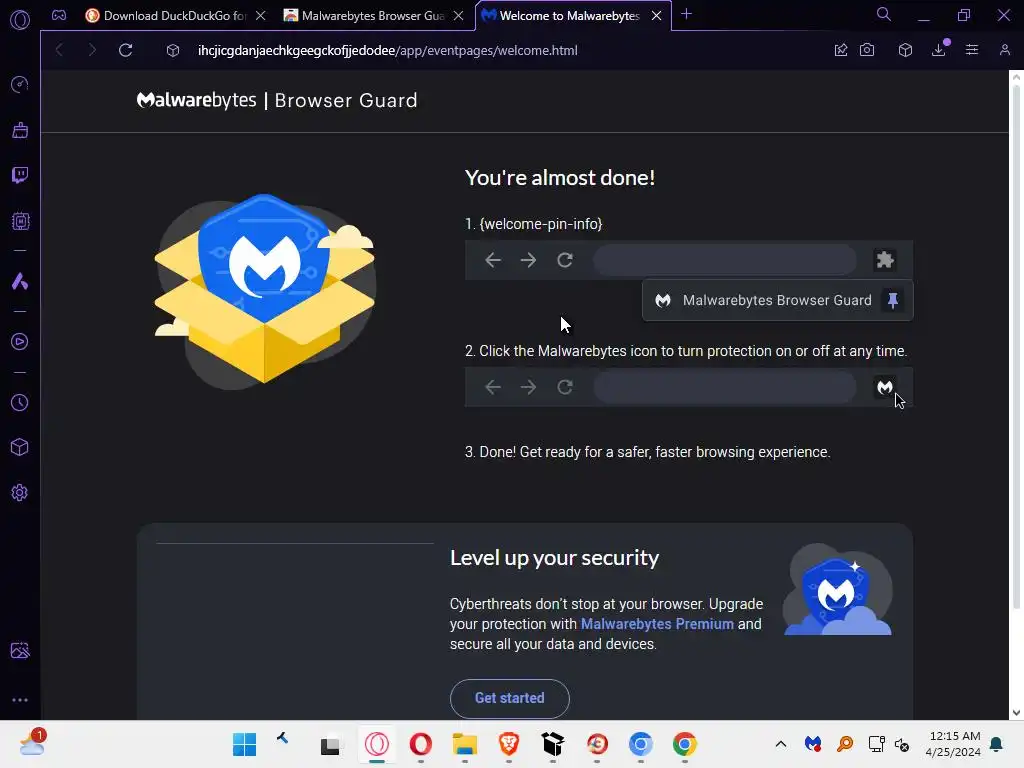Open Brave browser from taskbar
This screenshot has width=1024, height=768.
pos(509,744)
